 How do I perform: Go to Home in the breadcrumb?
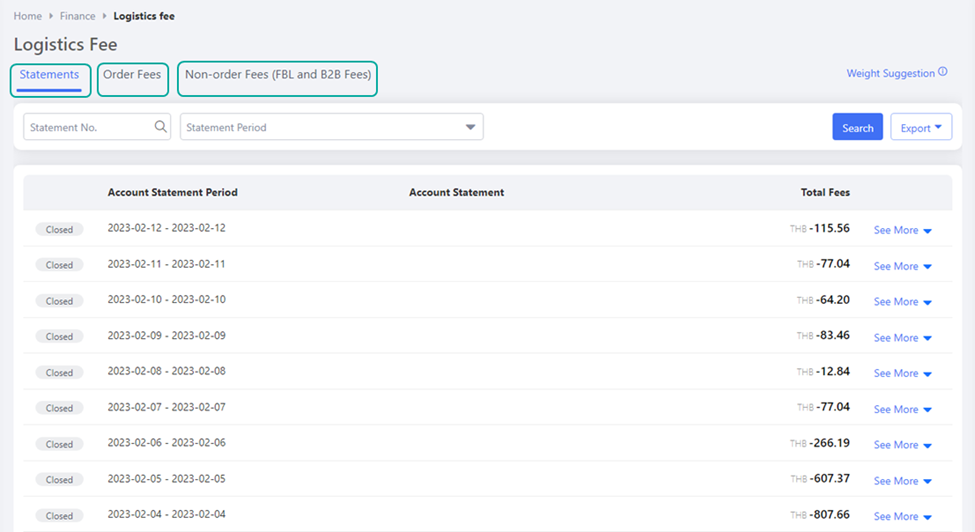pos(28,16)
